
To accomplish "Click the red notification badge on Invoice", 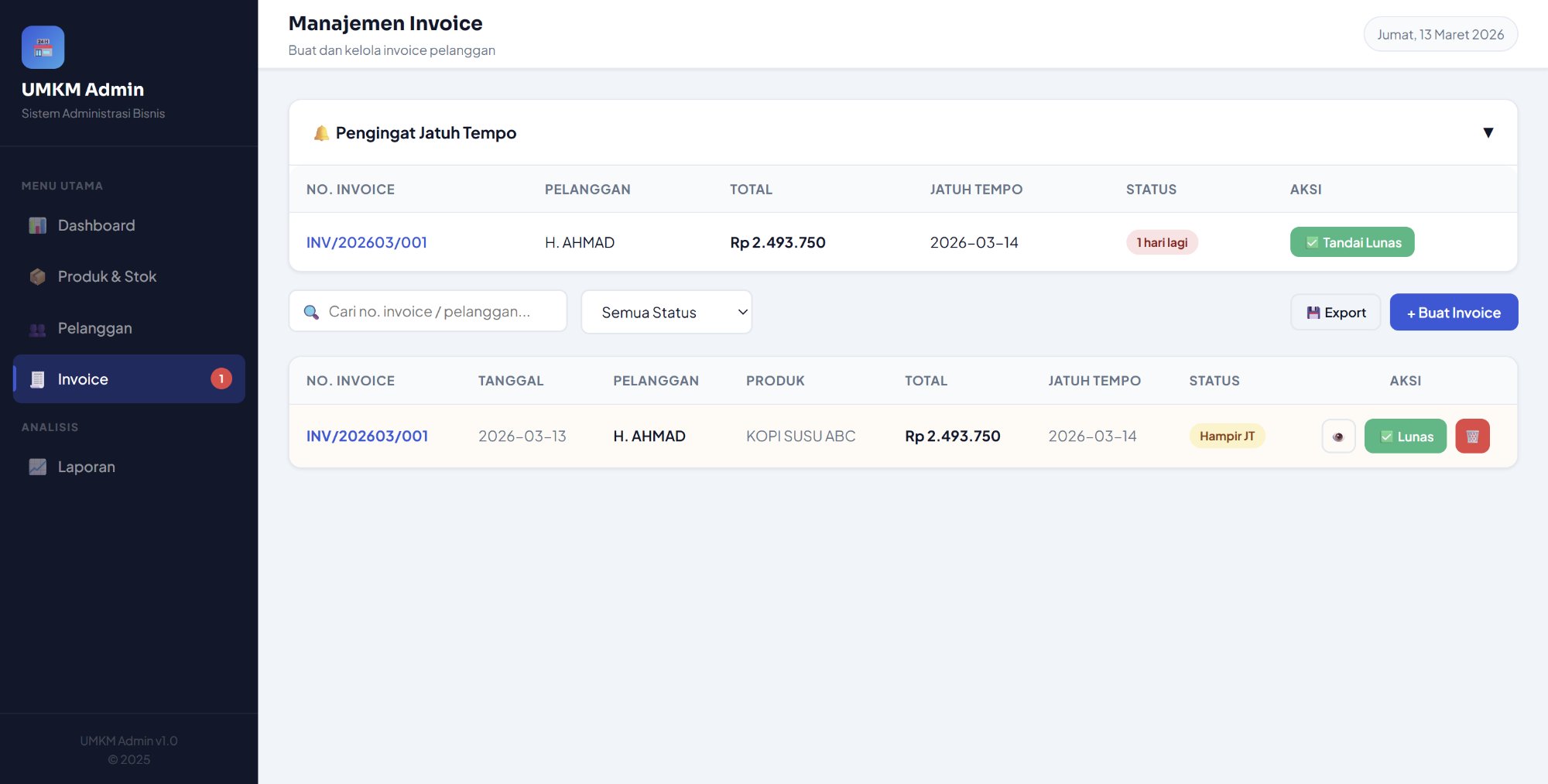I will point(221,378).
